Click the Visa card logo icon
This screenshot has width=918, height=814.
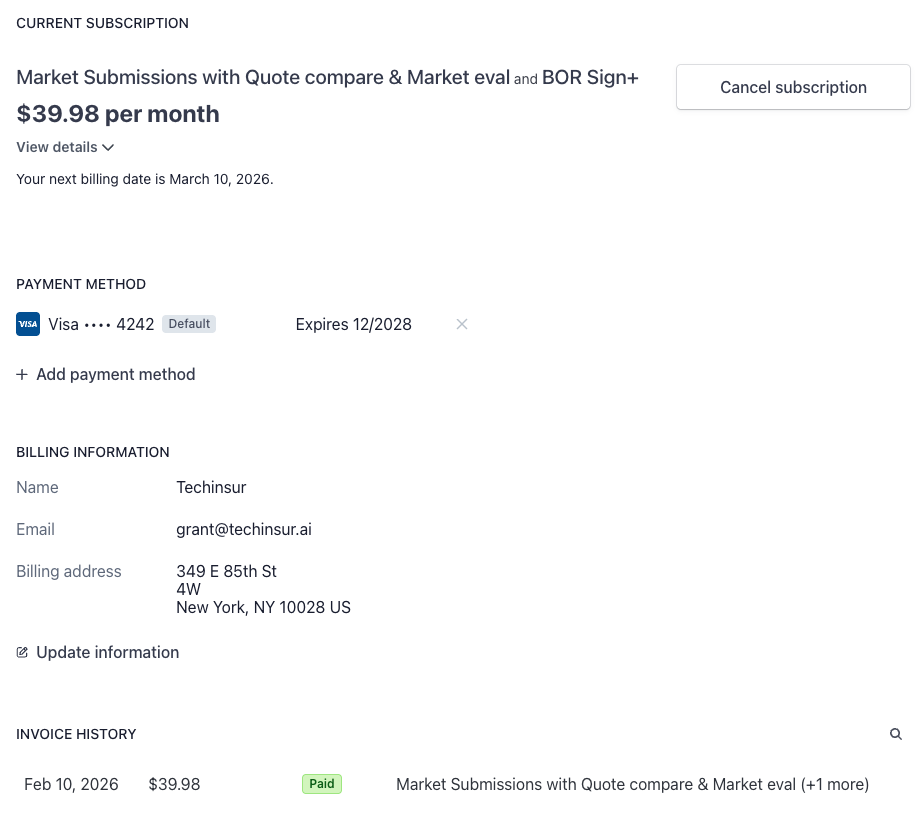pyautogui.click(x=28, y=324)
